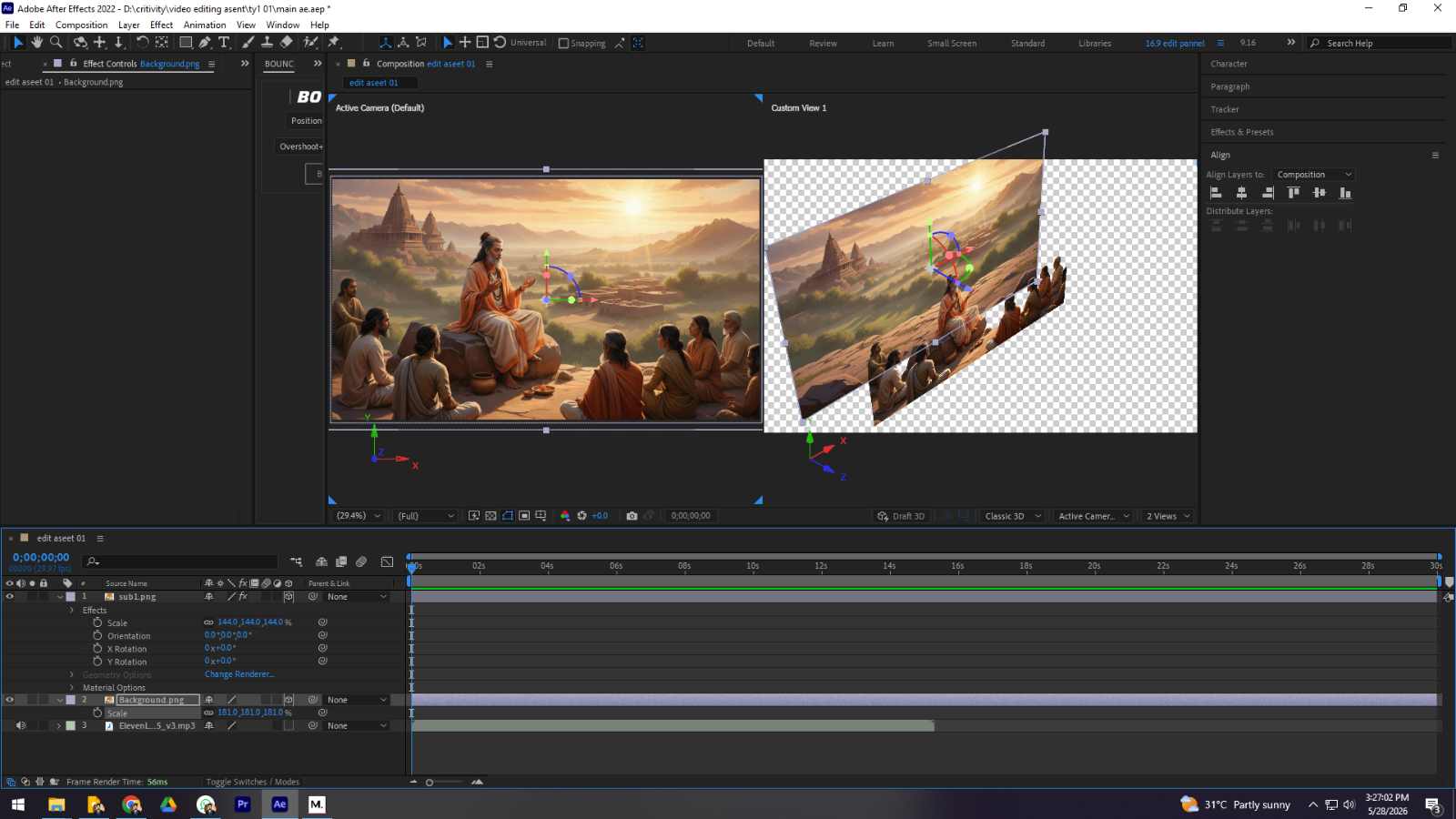1456x819 pixels.
Task: Open the Layer menu
Action: pos(129,25)
